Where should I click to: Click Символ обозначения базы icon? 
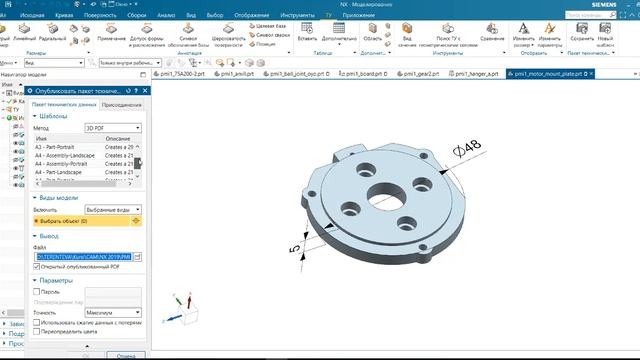coord(188,35)
